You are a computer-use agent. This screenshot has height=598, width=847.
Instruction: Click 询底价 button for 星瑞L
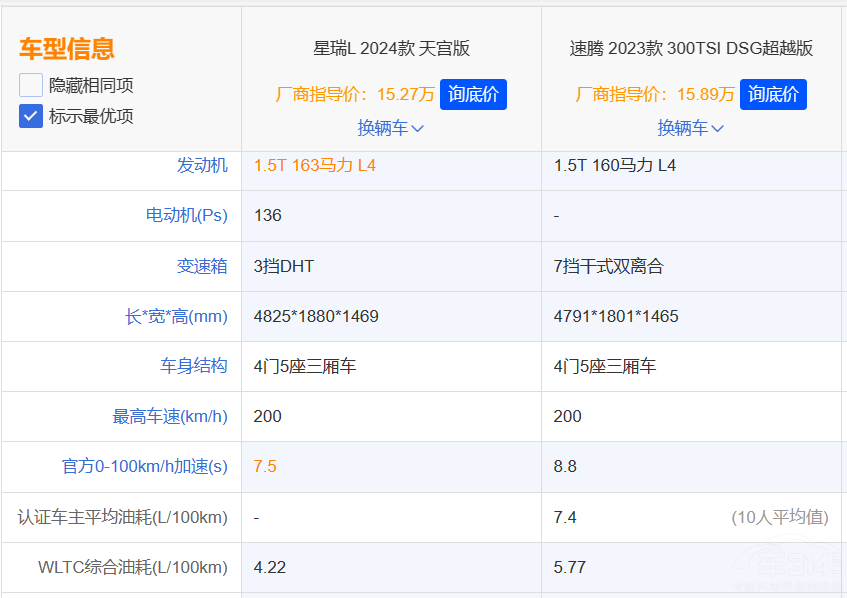tap(473, 95)
